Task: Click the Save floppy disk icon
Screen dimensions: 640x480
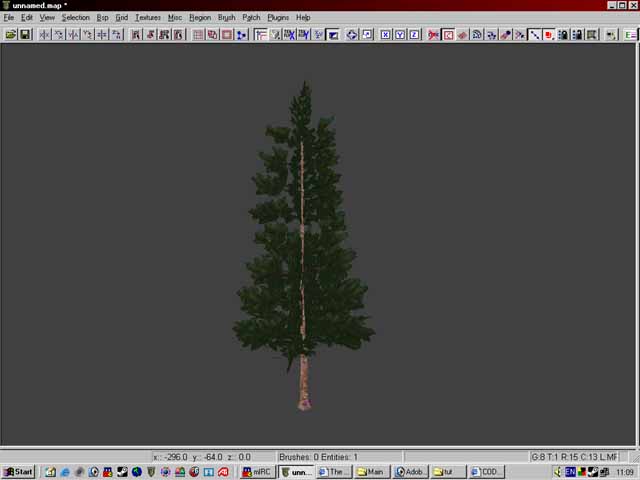Action: tap(25, 34)
